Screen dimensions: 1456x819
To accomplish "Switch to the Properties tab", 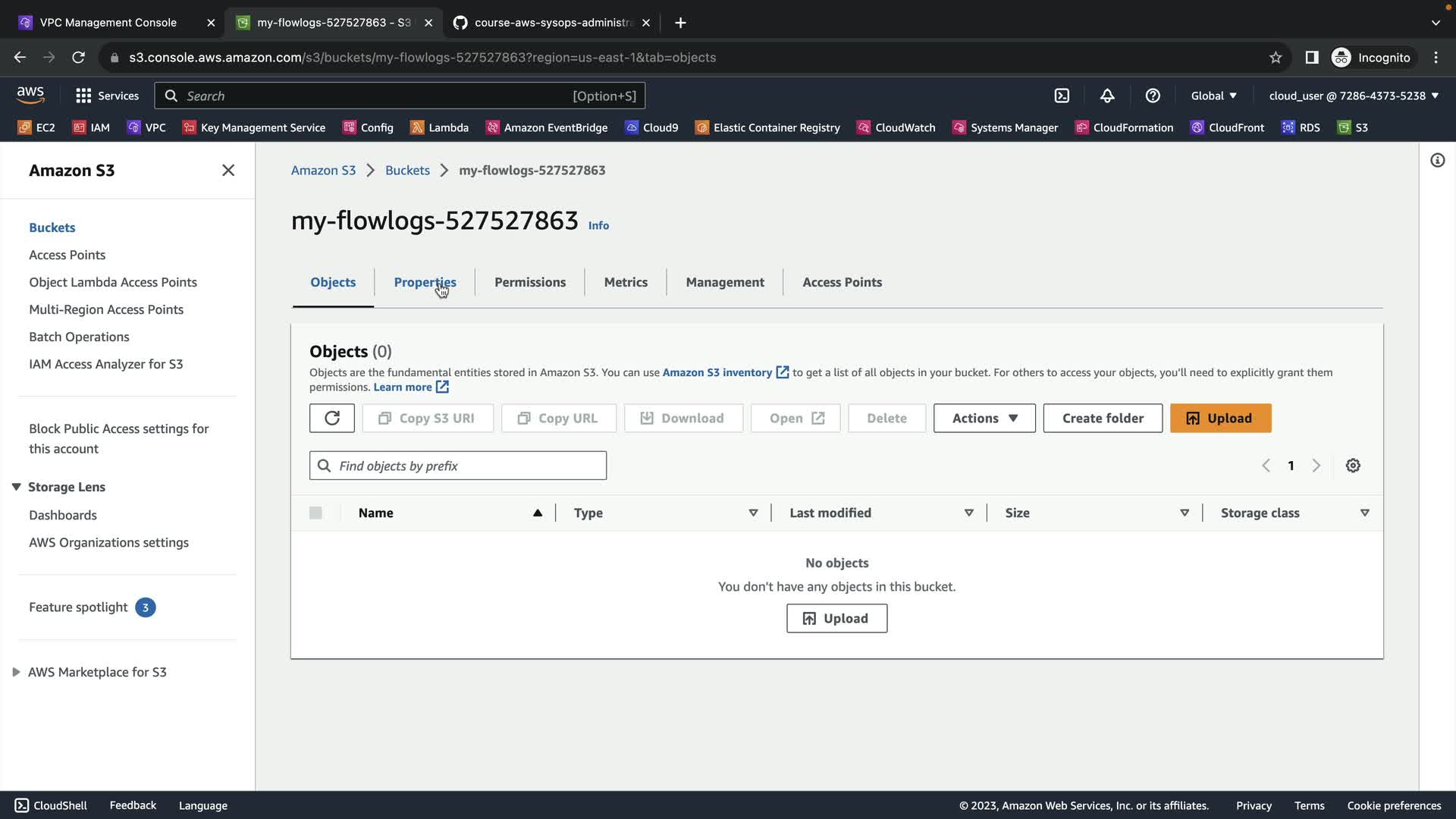I will [x=424, y=282].
